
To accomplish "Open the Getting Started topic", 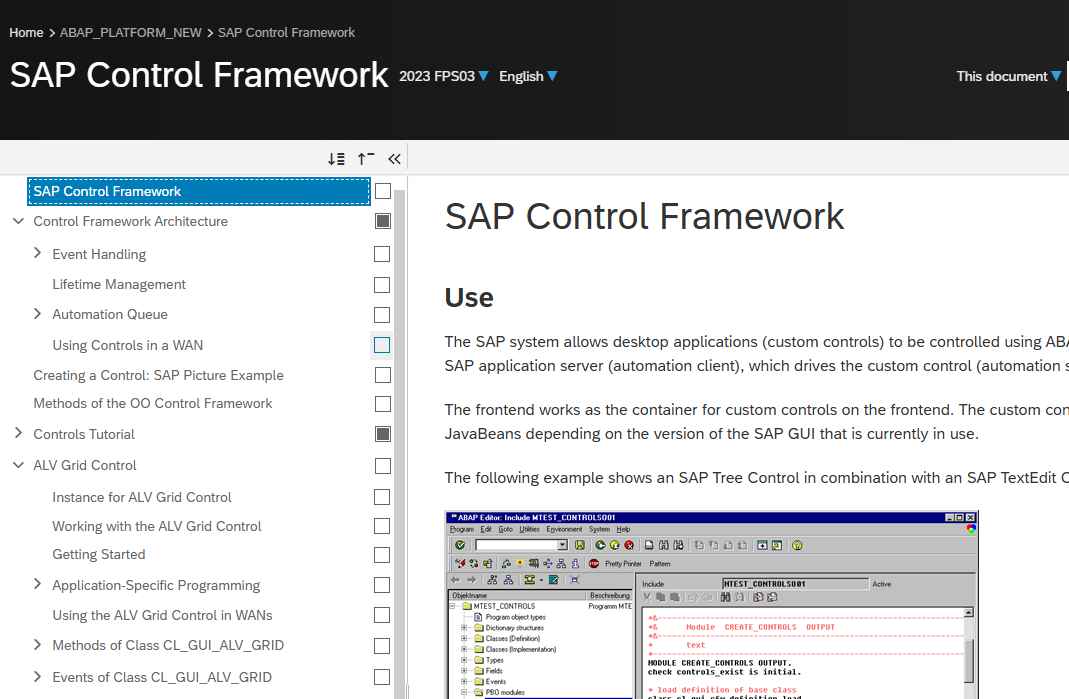I will pyautogui.click(x=99, y=554).
